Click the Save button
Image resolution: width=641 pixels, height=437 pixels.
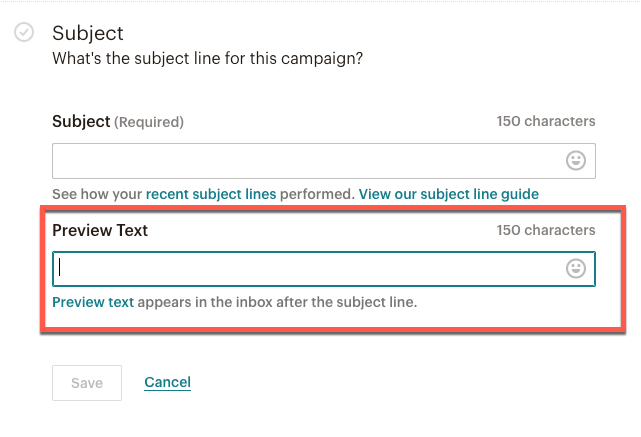(87, 383)
